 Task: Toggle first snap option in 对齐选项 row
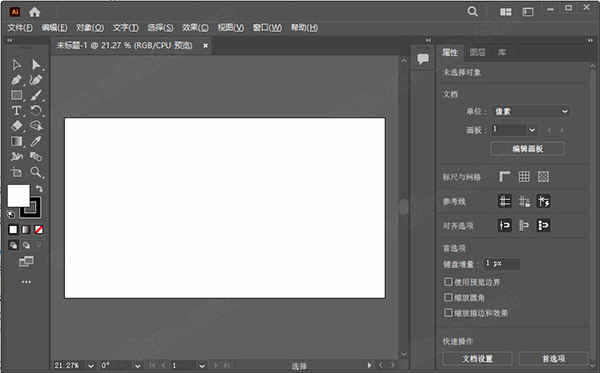[x=505, y=225]
